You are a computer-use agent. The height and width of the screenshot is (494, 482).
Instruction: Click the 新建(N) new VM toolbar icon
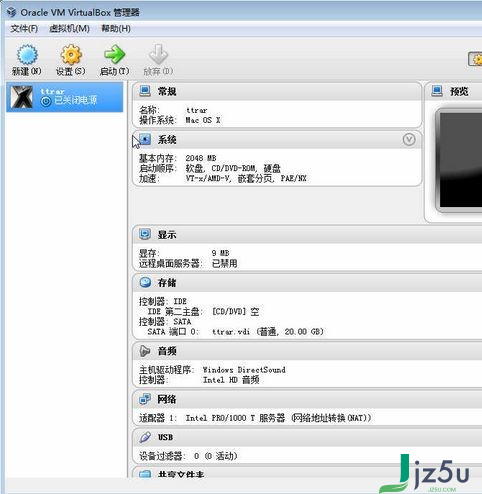(x=27, y=55)
